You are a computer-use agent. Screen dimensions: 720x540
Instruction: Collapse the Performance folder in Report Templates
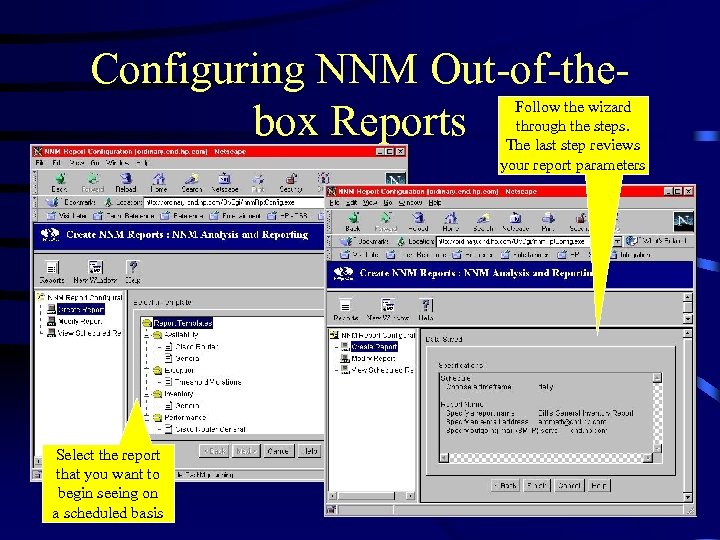coord(147,418)
